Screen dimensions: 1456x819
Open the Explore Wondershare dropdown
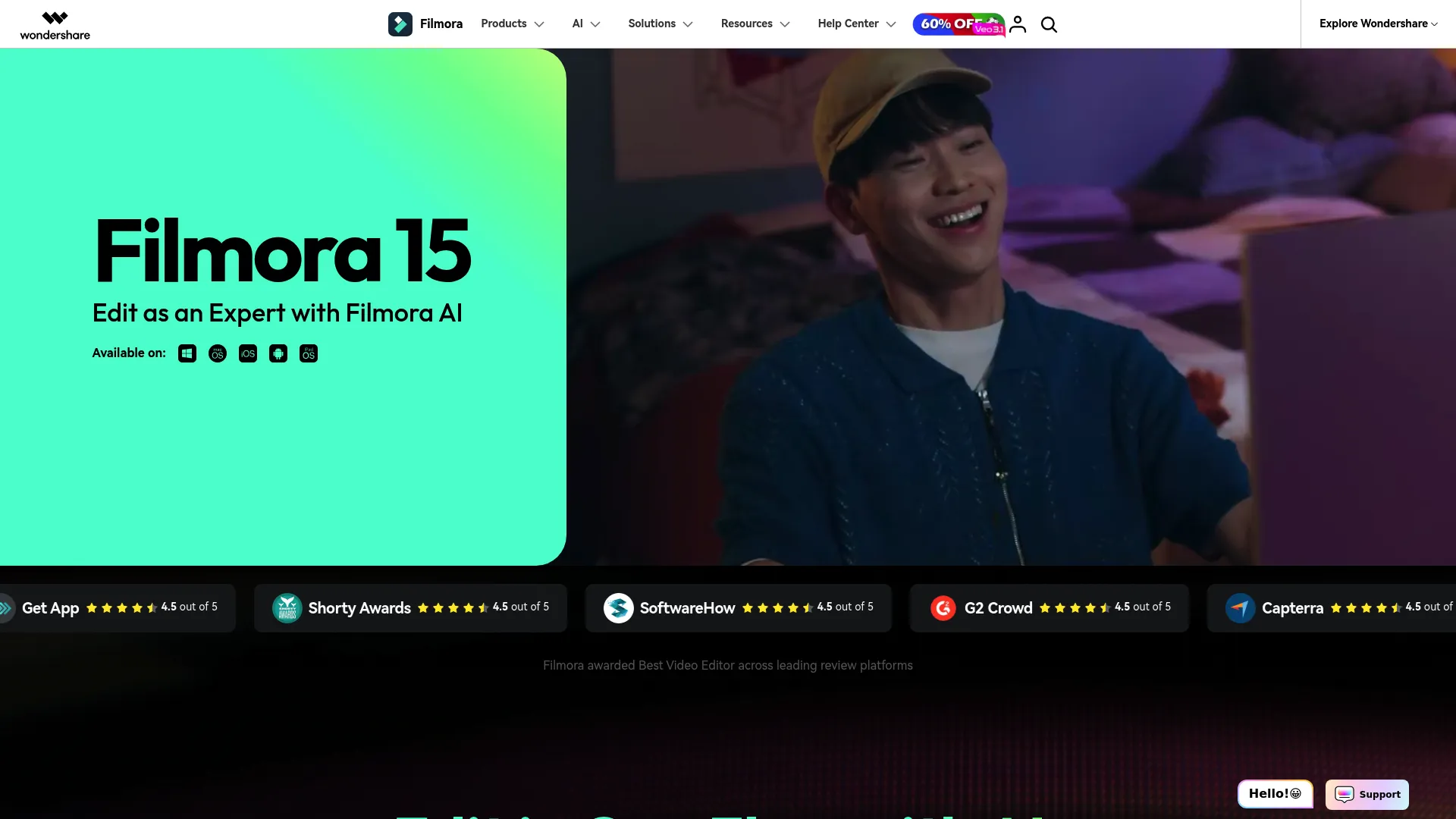pos(1379,24)
